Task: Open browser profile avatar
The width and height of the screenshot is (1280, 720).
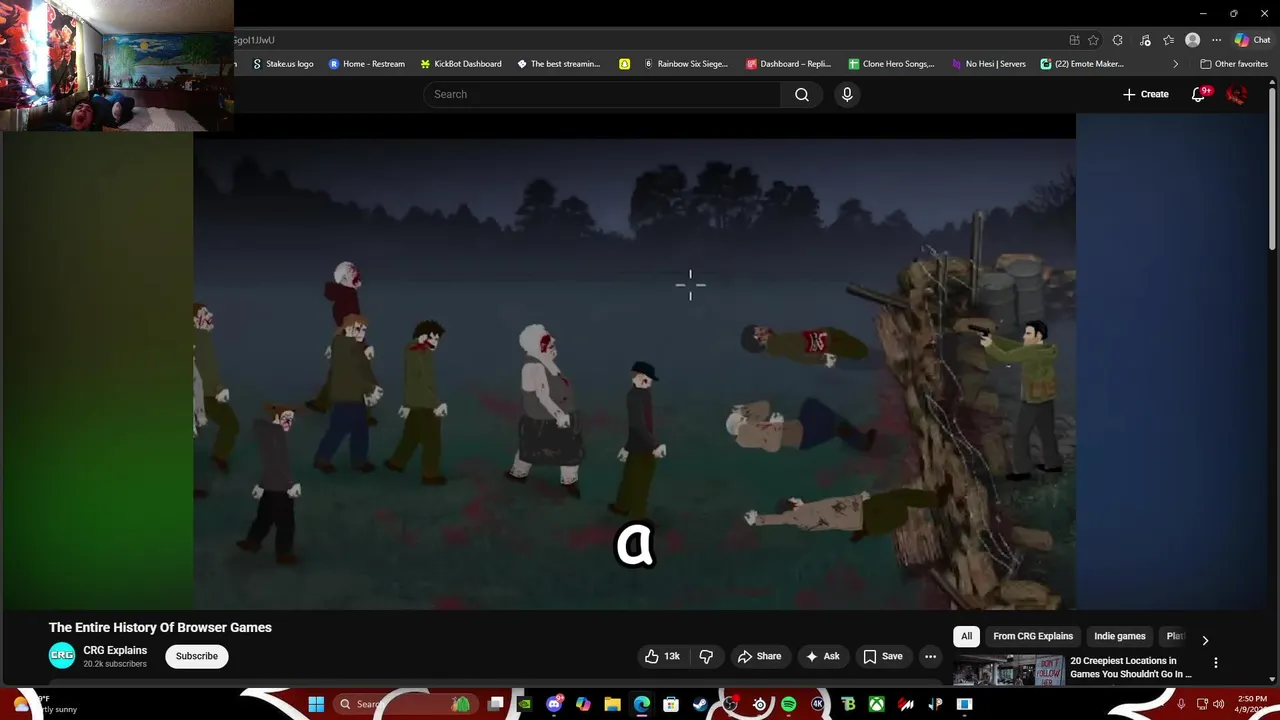Action: click(1192, 40)
